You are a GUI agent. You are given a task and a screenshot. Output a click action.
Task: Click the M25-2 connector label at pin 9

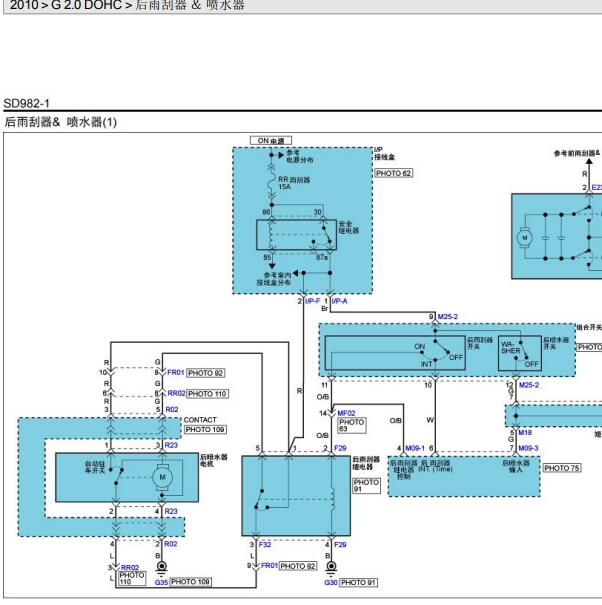click(x=447, y=317)
